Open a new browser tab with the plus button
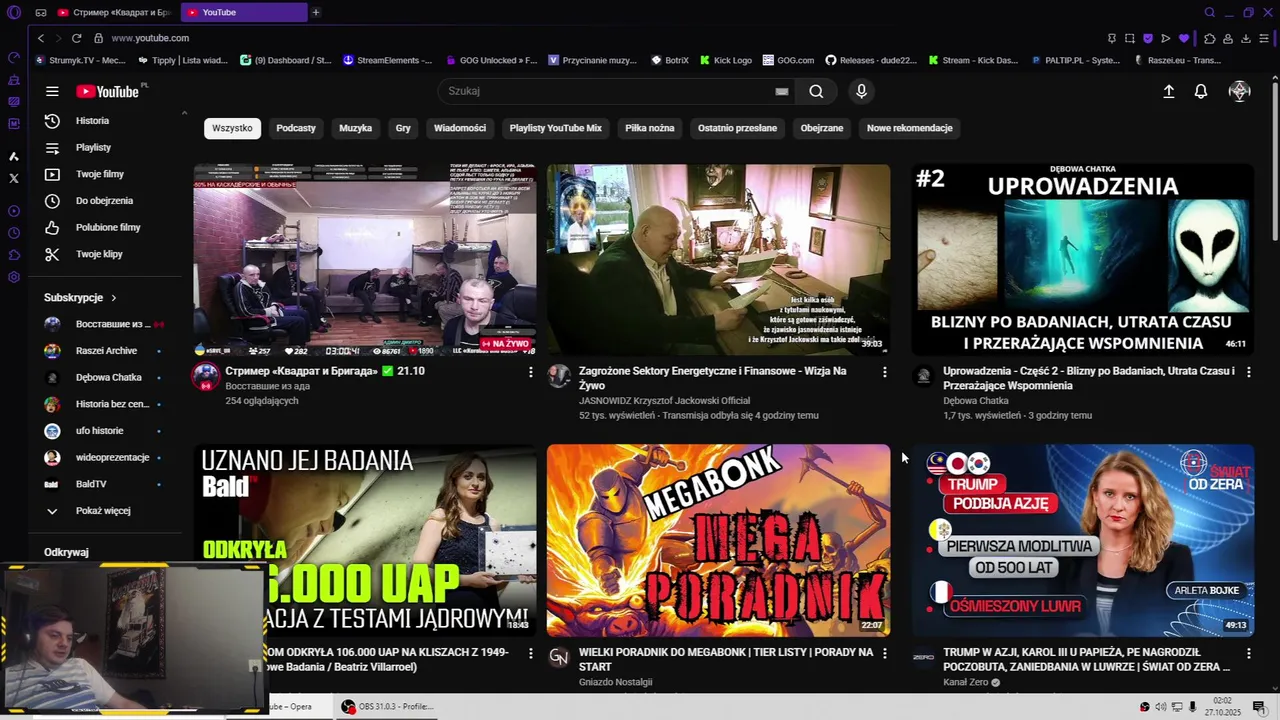 point(316,12)
